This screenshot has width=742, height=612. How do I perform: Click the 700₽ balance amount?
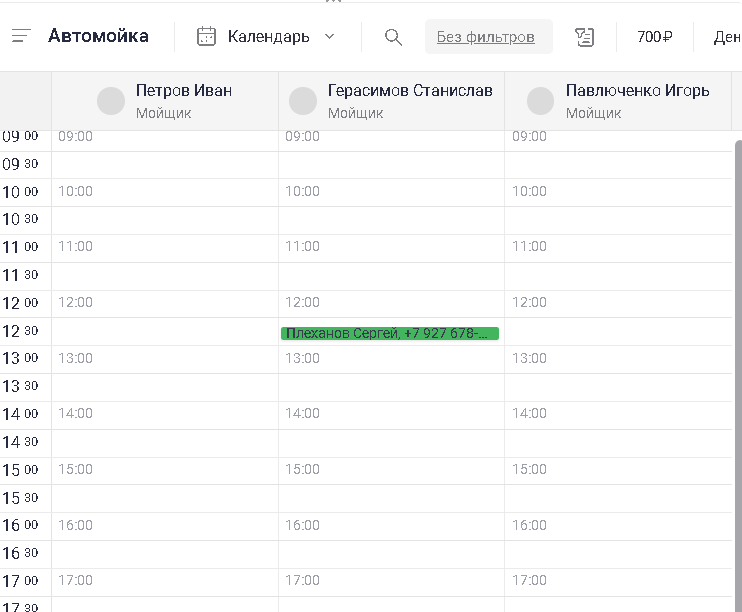[x=654, y=37]
